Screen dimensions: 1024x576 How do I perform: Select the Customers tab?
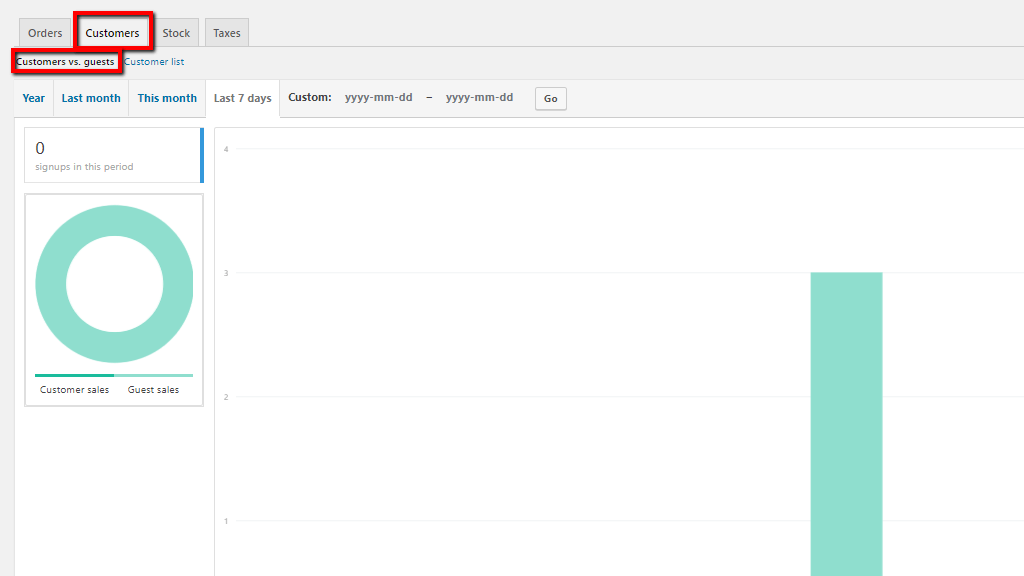(x=112, y=33)
